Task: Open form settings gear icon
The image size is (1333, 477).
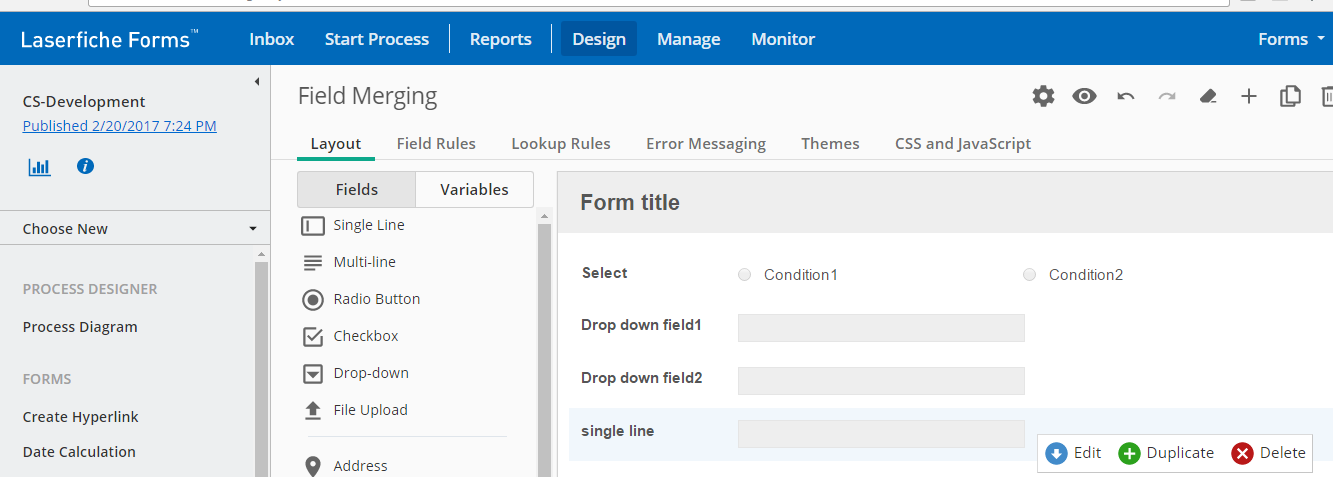Action: pos(1043,96)
